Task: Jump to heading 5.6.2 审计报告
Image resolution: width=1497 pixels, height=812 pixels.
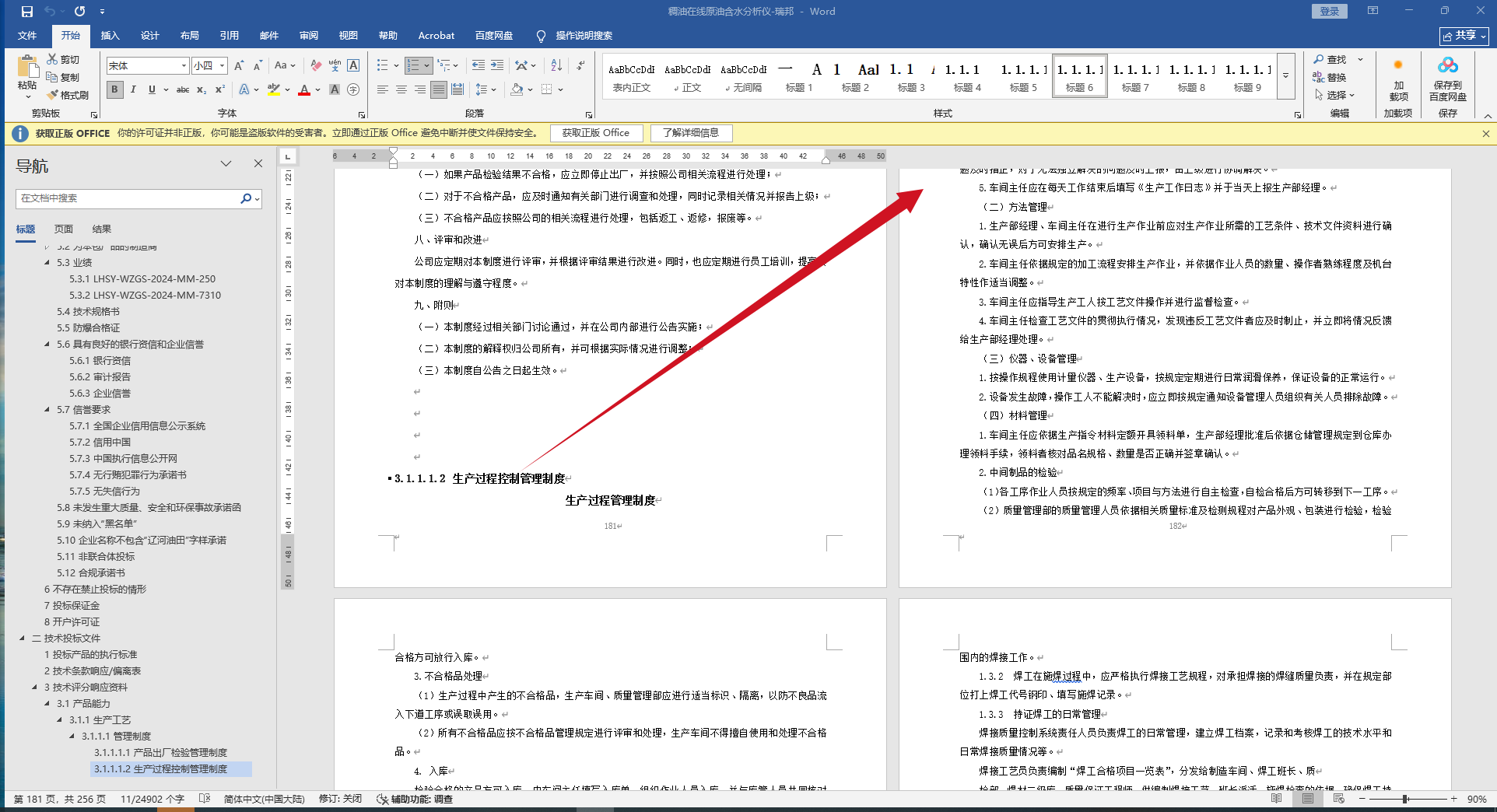Action: pos(100,376)
